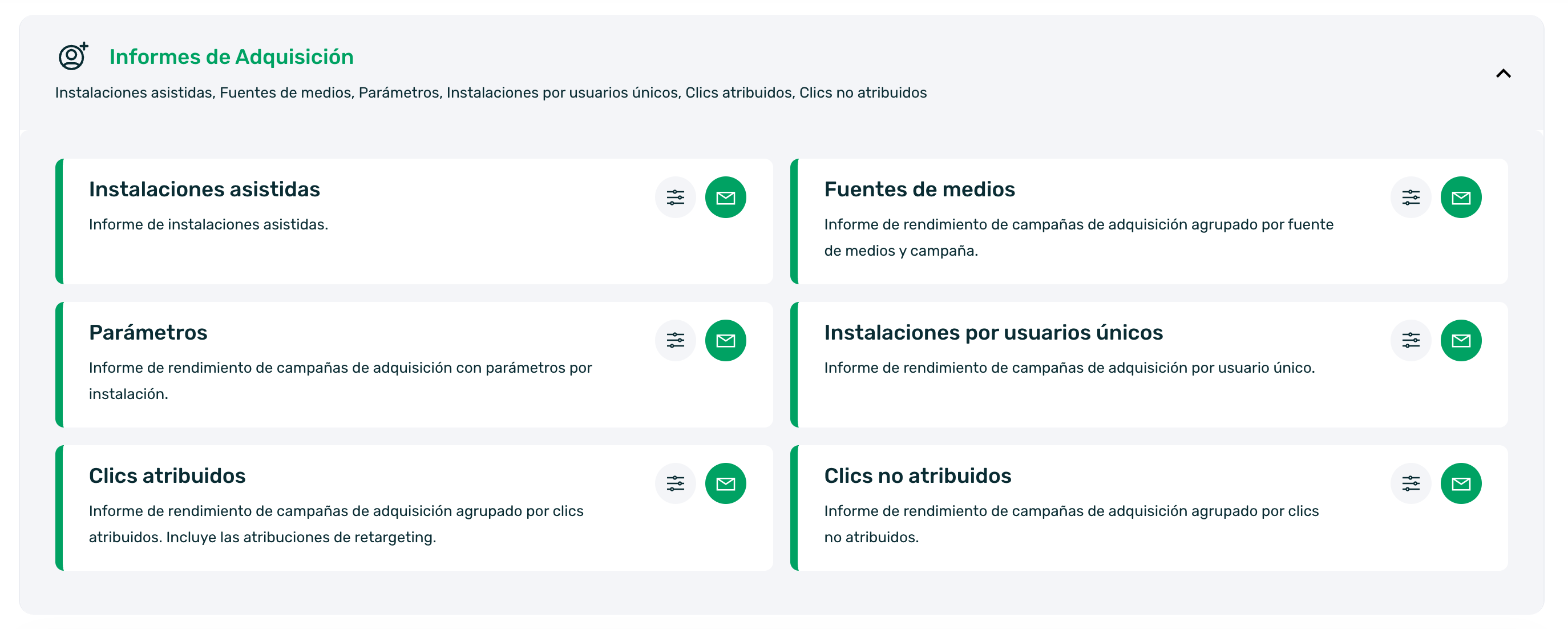Open filter settings for Clics atribuidos
The image size is (1568, 629).
pyautogui.click(x=675, y=483)
